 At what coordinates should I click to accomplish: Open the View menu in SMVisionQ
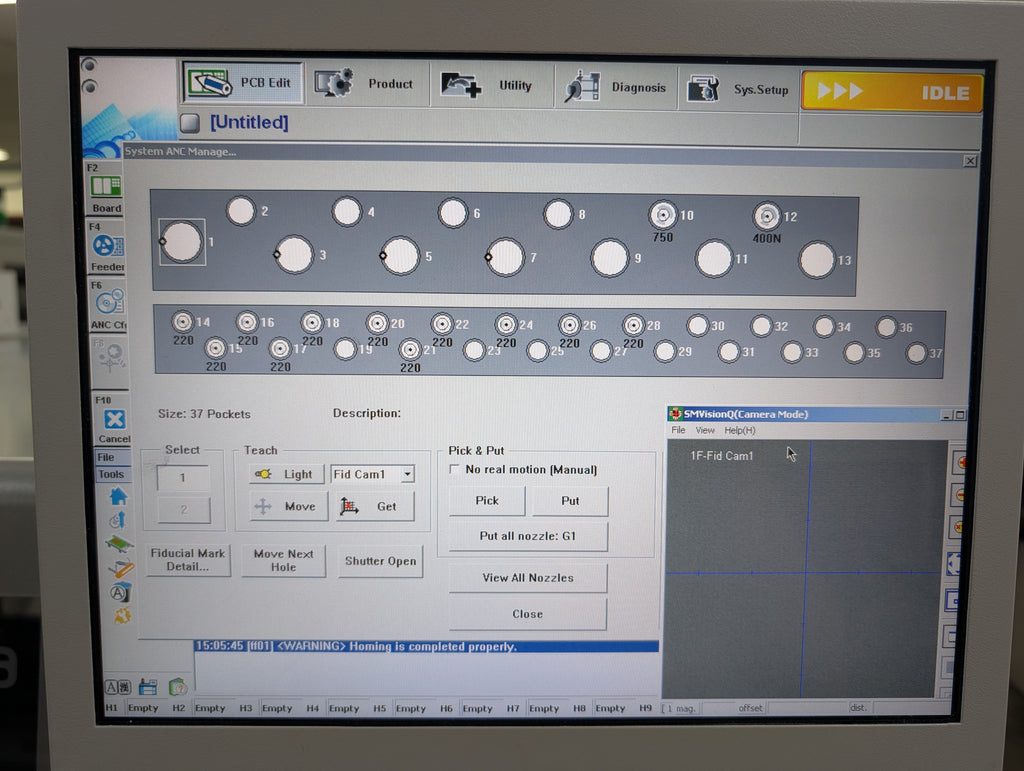point(705,430)
